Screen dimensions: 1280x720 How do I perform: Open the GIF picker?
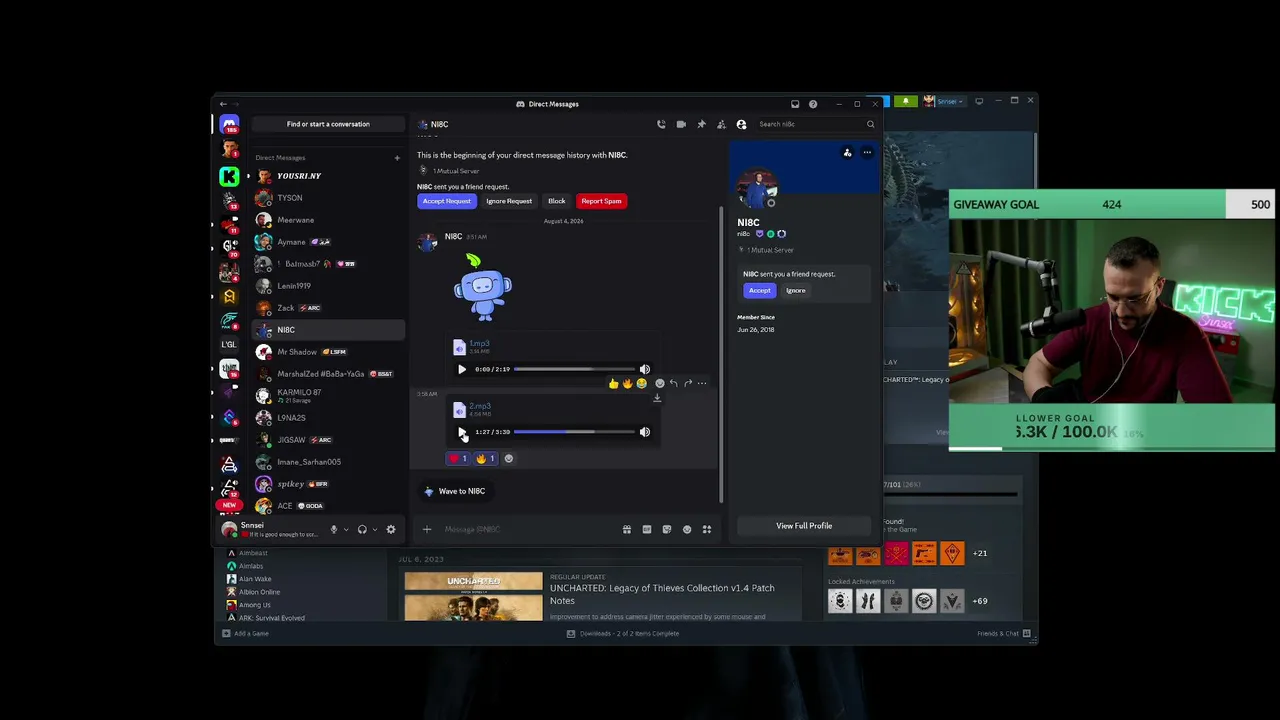point(647,529)
